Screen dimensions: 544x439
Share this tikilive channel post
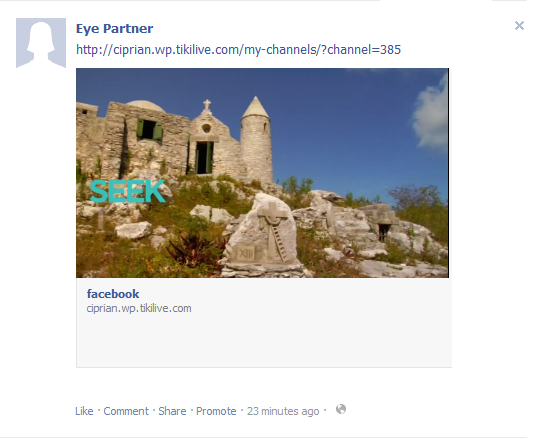(172, 411)
